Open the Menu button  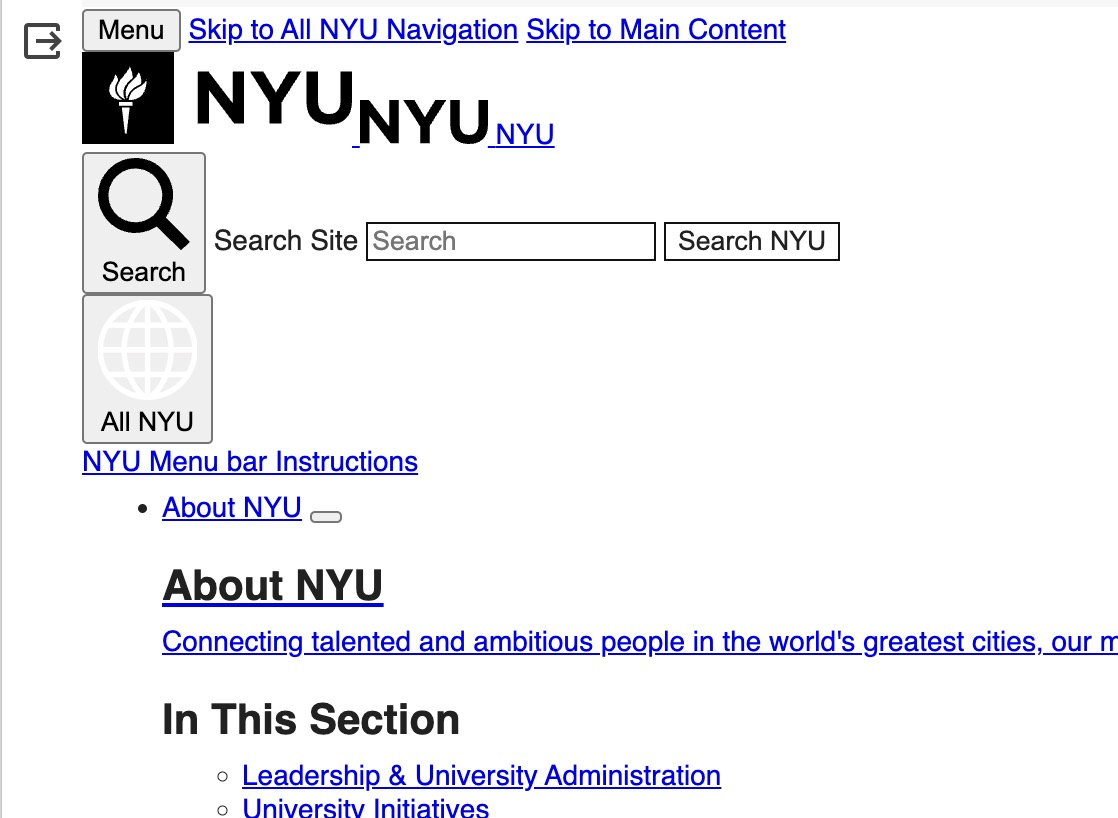coord(131,30)
